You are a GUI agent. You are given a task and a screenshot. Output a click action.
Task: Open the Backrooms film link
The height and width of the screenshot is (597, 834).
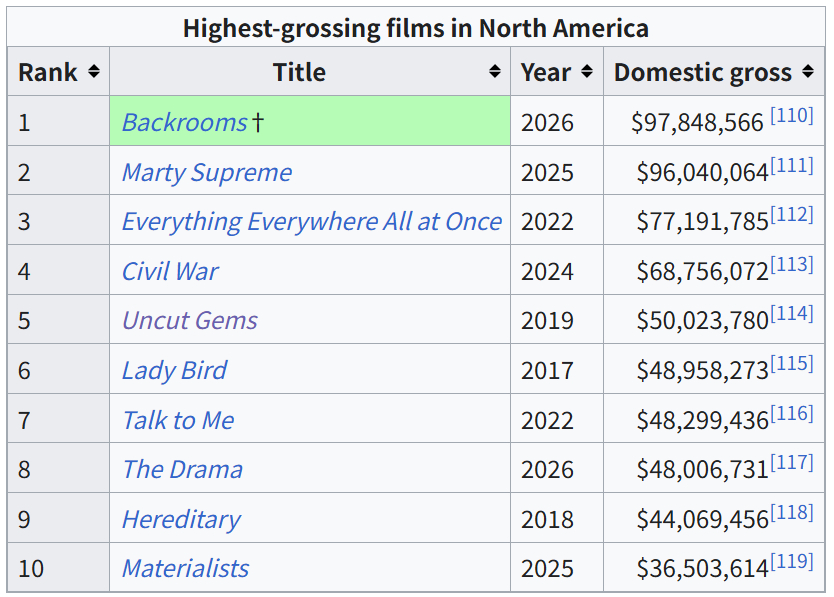point(185,122)
